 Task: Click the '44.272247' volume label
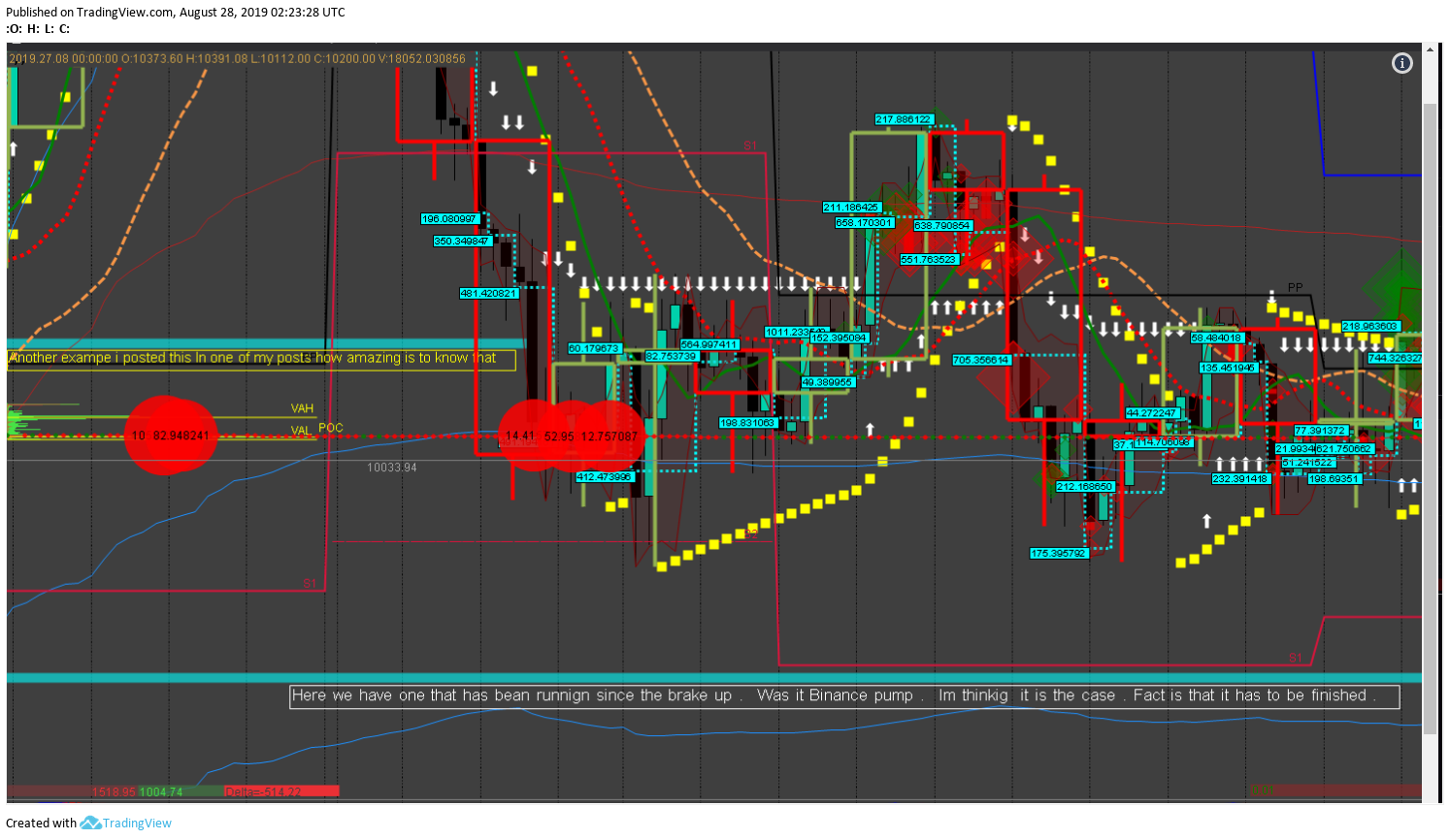point(1152,413)
